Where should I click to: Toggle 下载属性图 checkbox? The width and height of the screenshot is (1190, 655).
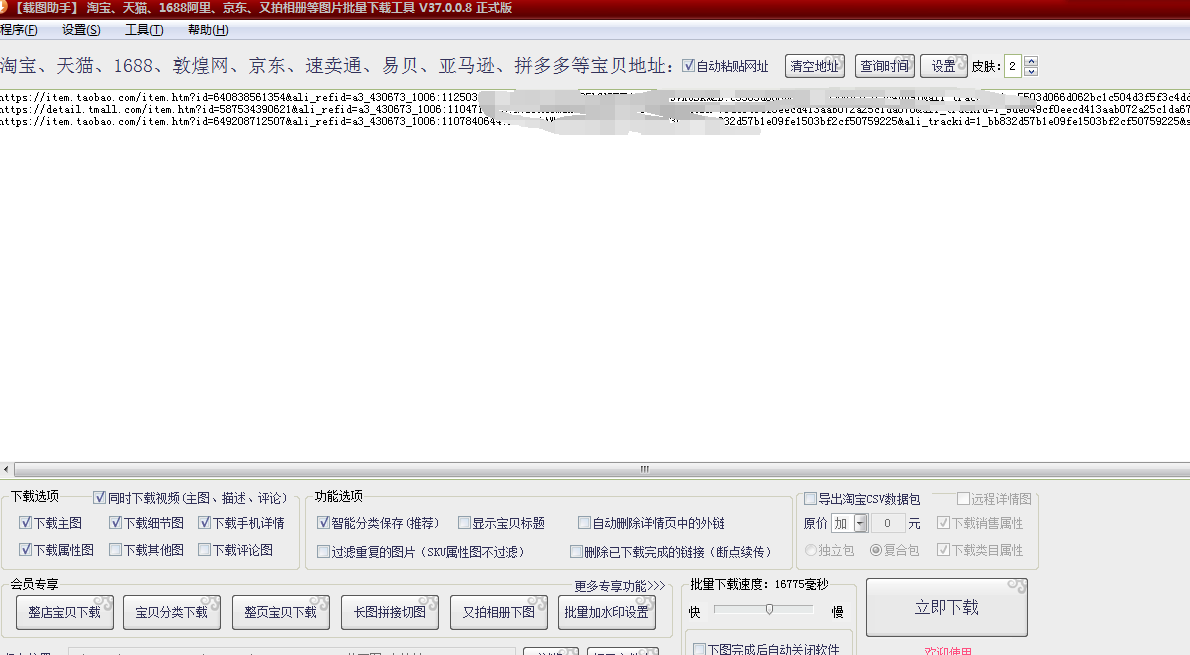coord(26,550)
